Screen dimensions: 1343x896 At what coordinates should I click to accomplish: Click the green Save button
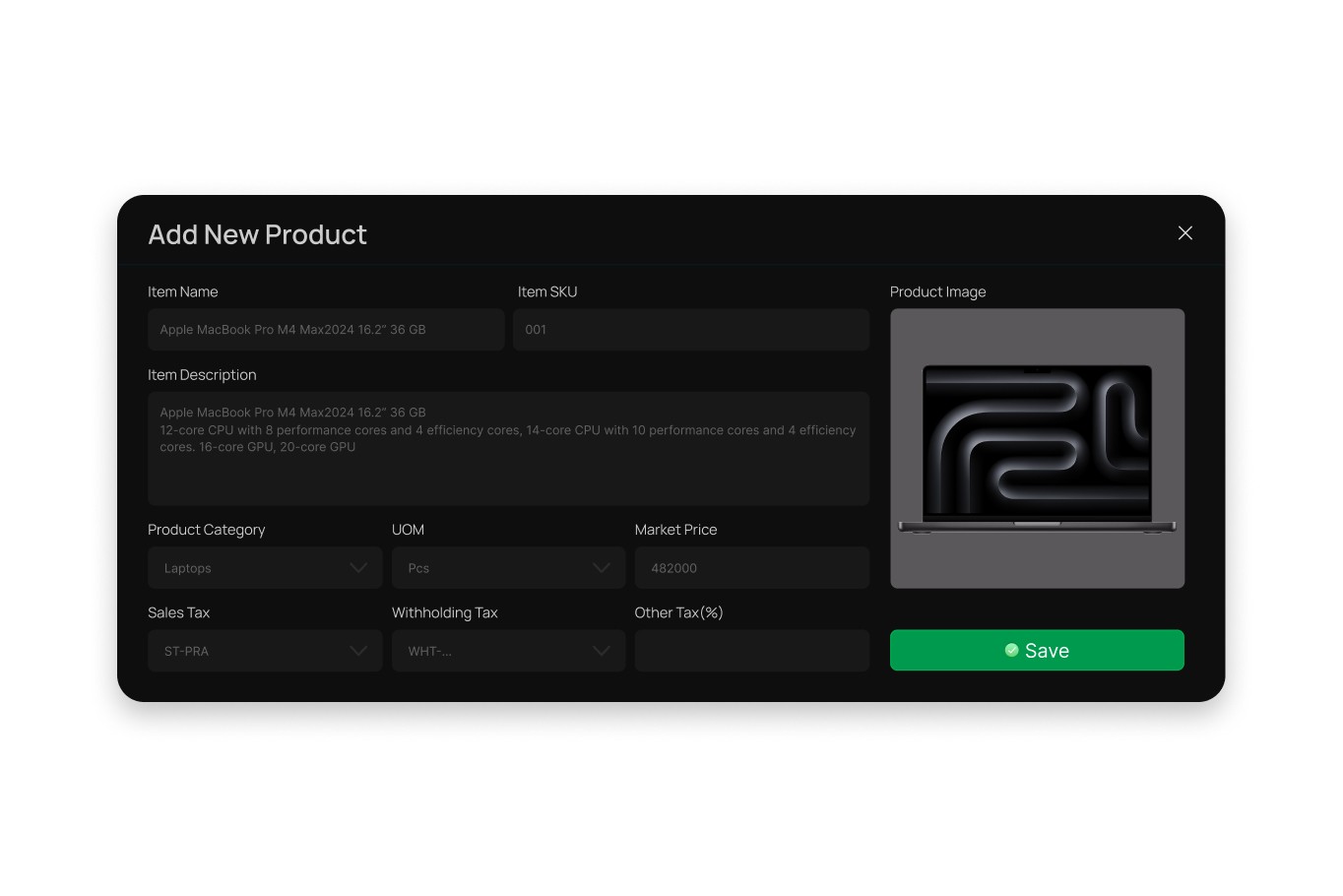(x=1037, y=650)
